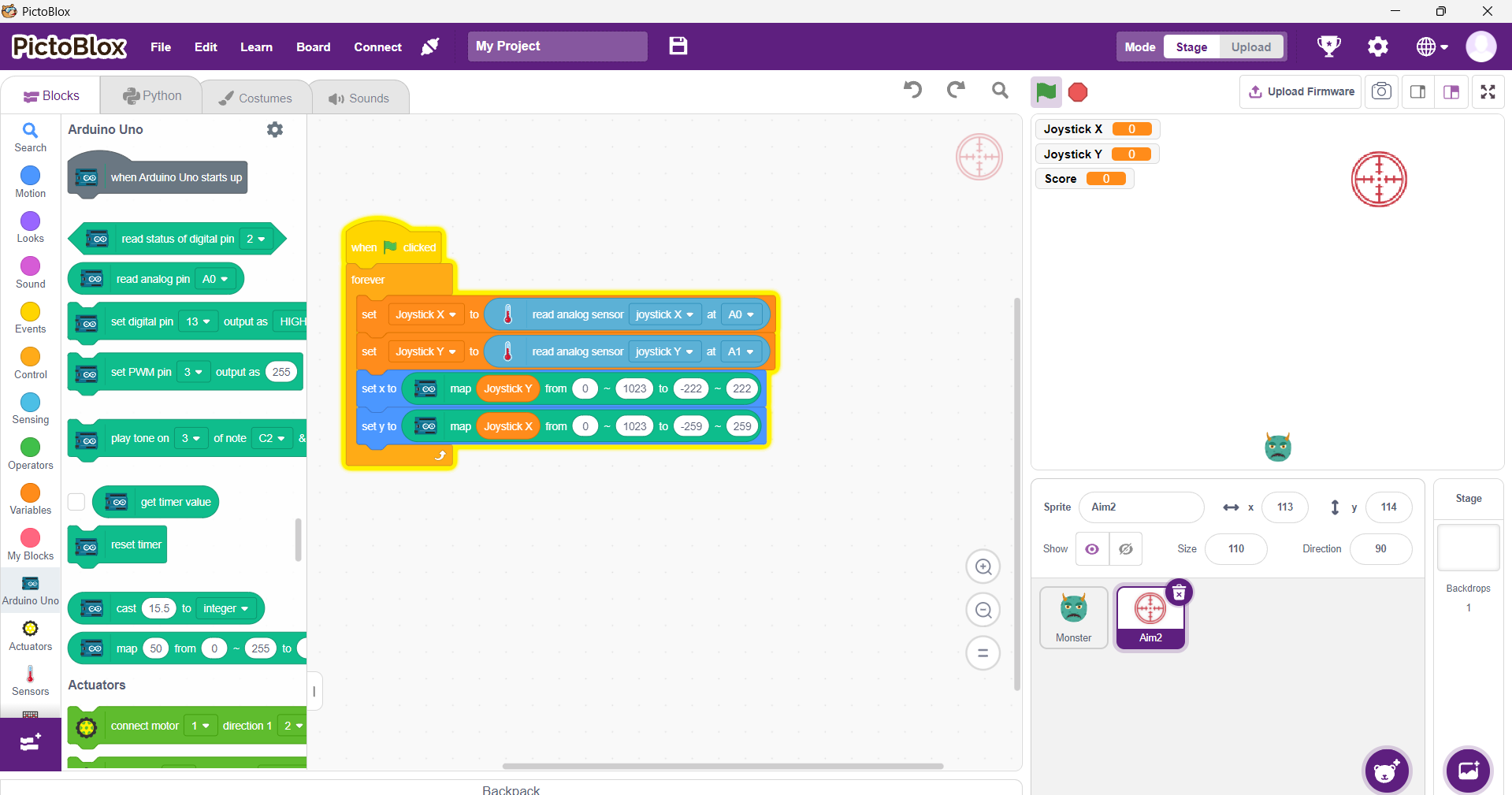
Task: Open Arduino Uno palette settings gear
Action: point(275,129)
